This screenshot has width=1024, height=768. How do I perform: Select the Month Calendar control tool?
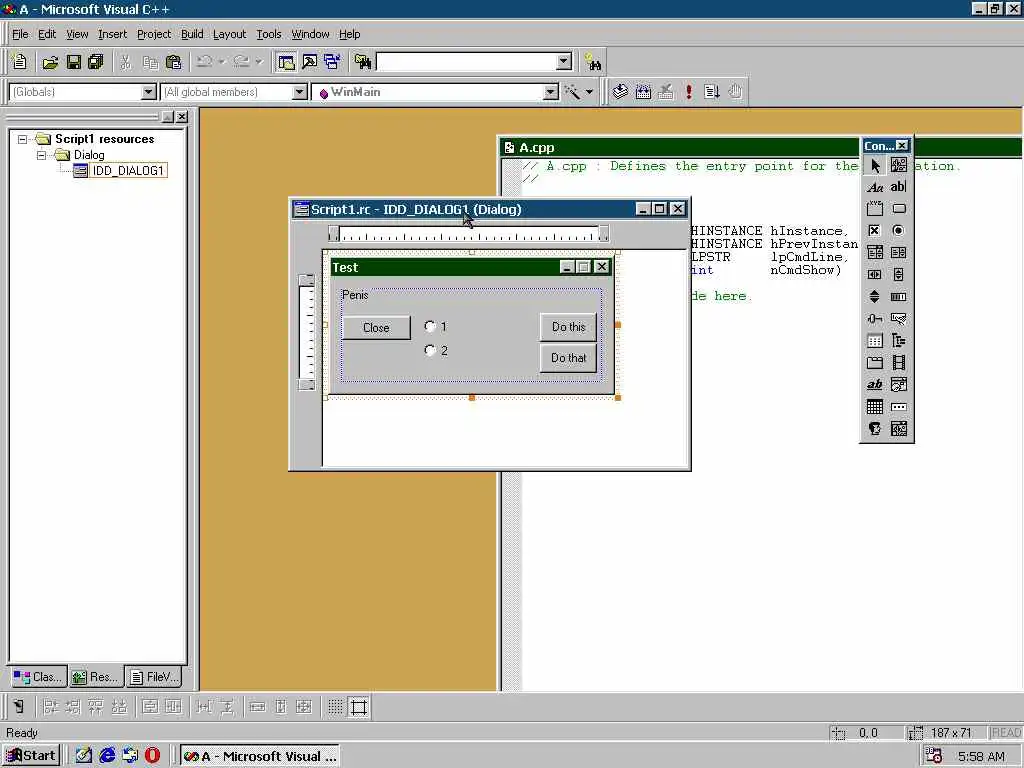pyautogui.click(x=875, y=407)
